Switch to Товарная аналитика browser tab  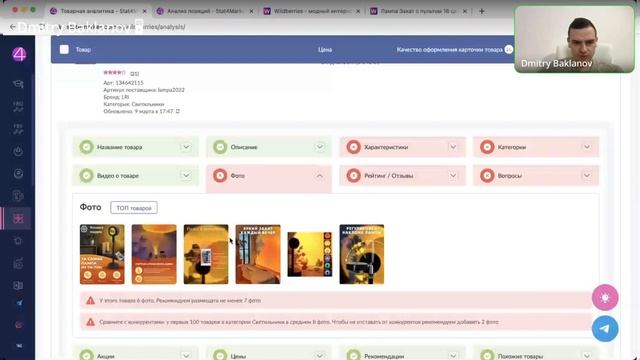click(x=98, y=11)
